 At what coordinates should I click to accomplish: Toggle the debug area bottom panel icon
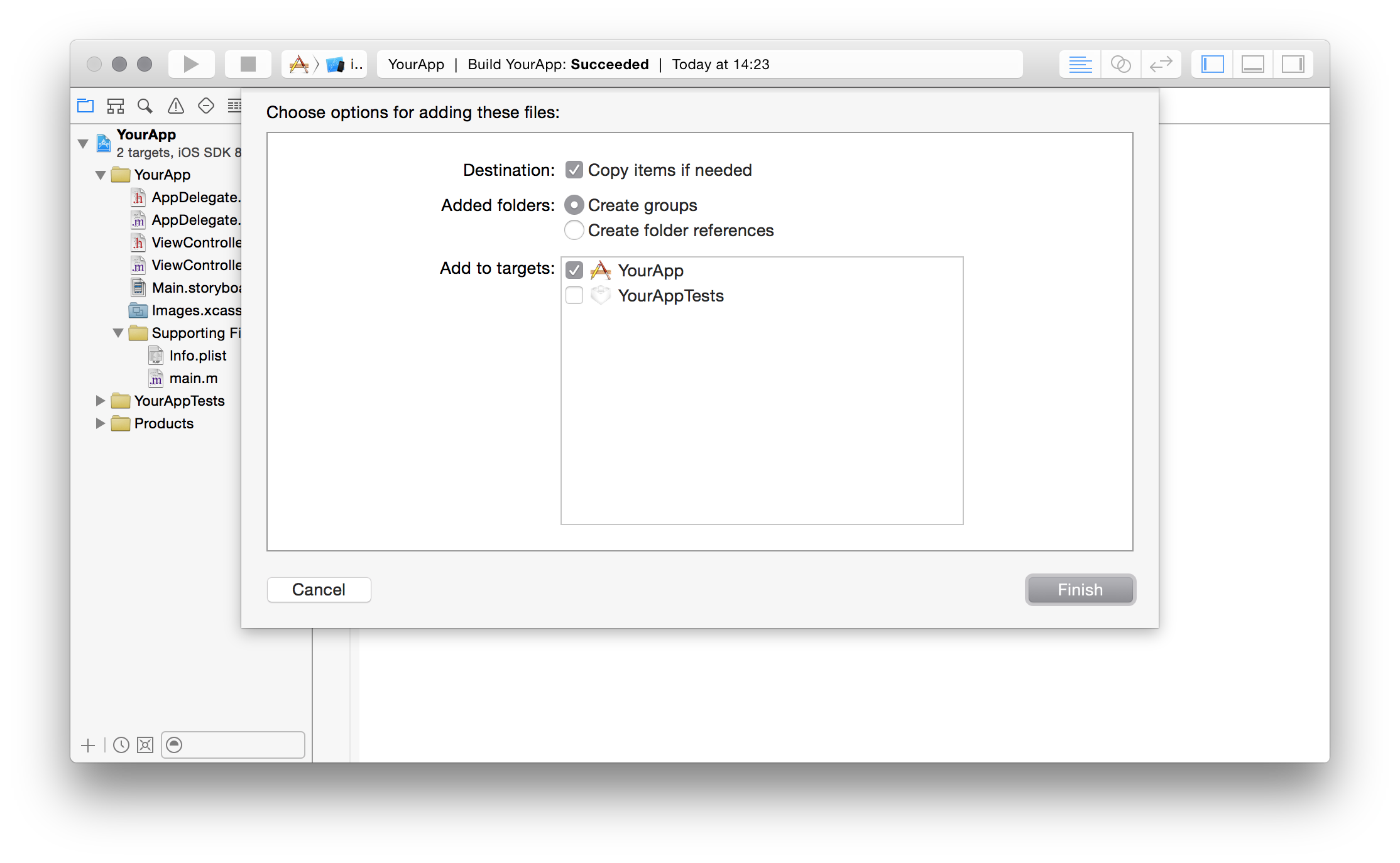point(1252,64)
